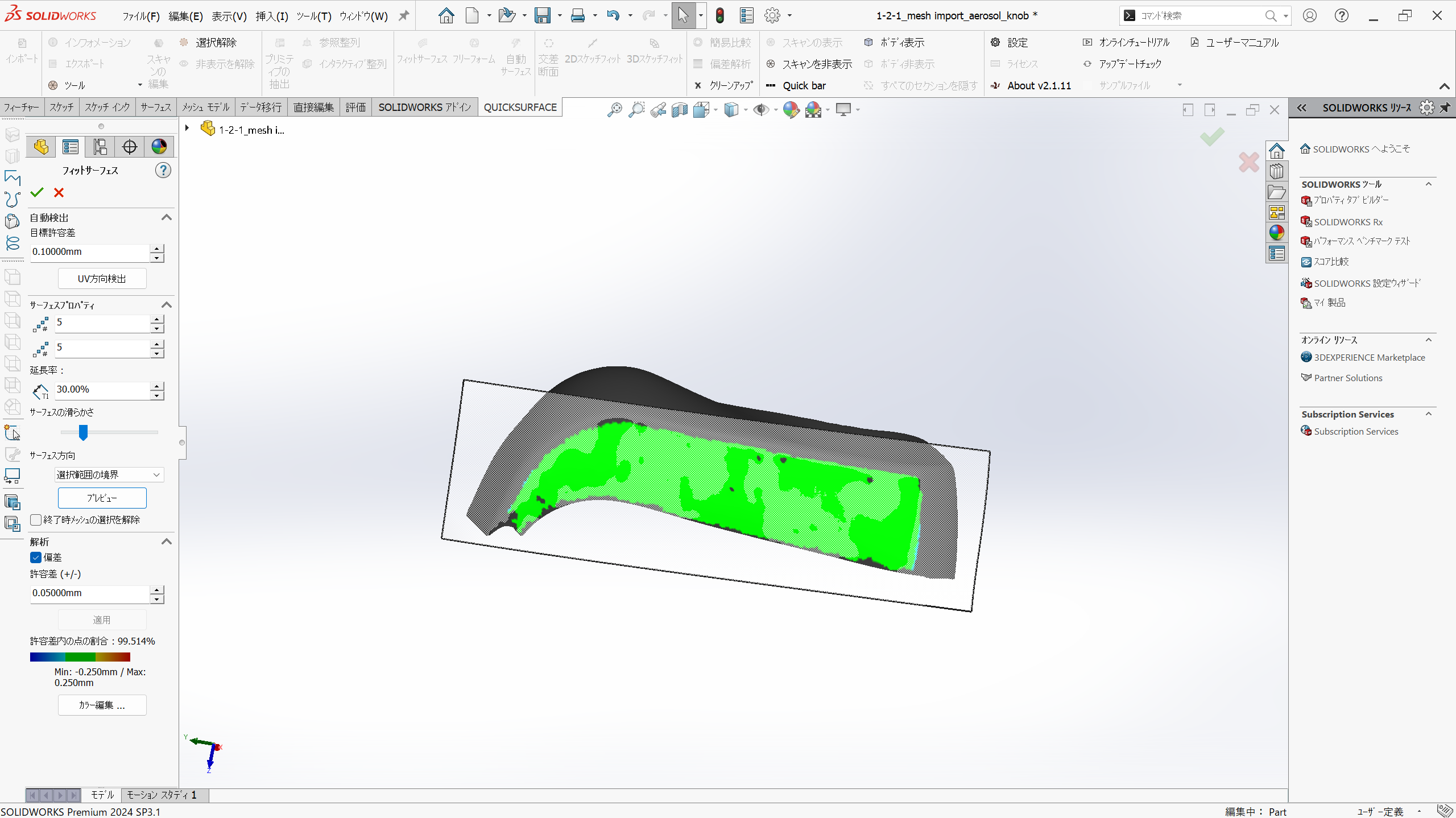Open the ツール(T) menu

(x=313, y=16)
